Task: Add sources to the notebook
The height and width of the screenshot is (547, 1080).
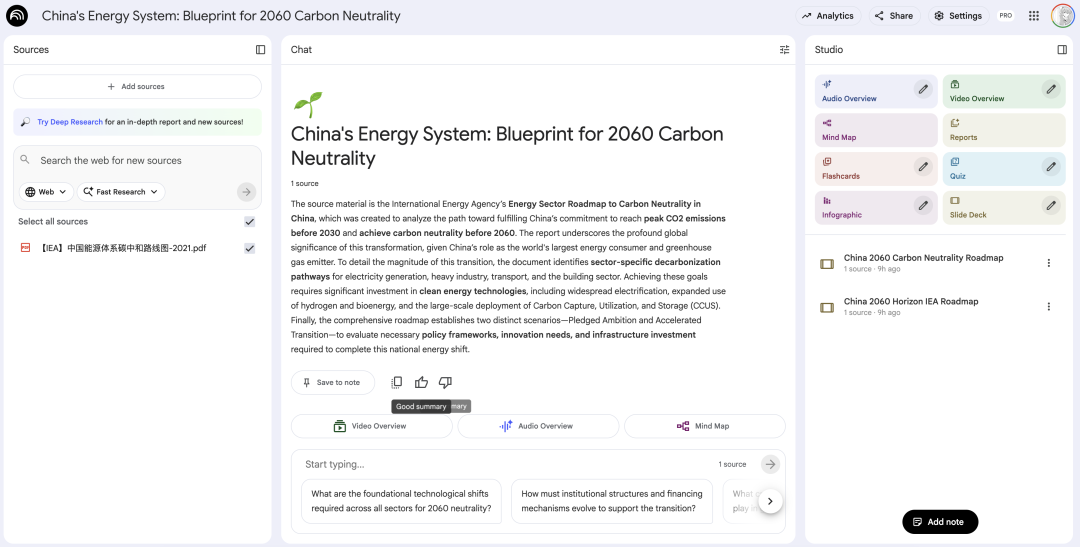Action: point(137,87)
